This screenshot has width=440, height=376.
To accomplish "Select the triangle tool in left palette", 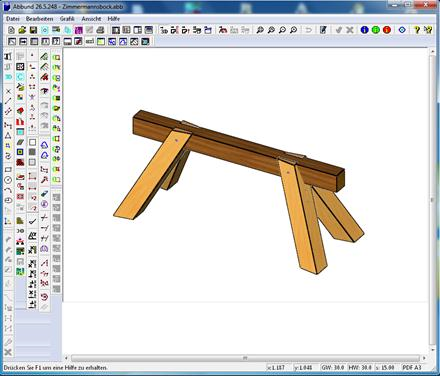I will pyautogui.click(x=8, y=136).
